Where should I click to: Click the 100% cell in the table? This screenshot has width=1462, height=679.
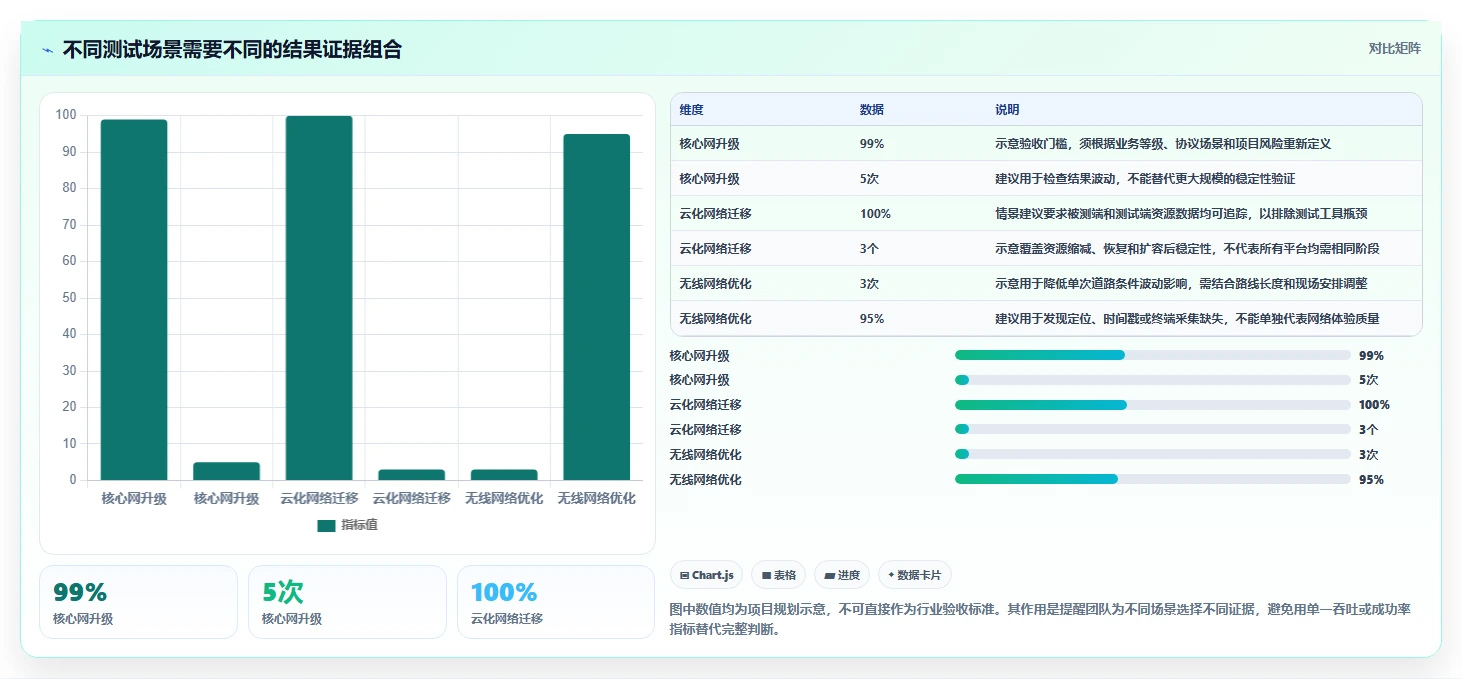pos(875,214)
